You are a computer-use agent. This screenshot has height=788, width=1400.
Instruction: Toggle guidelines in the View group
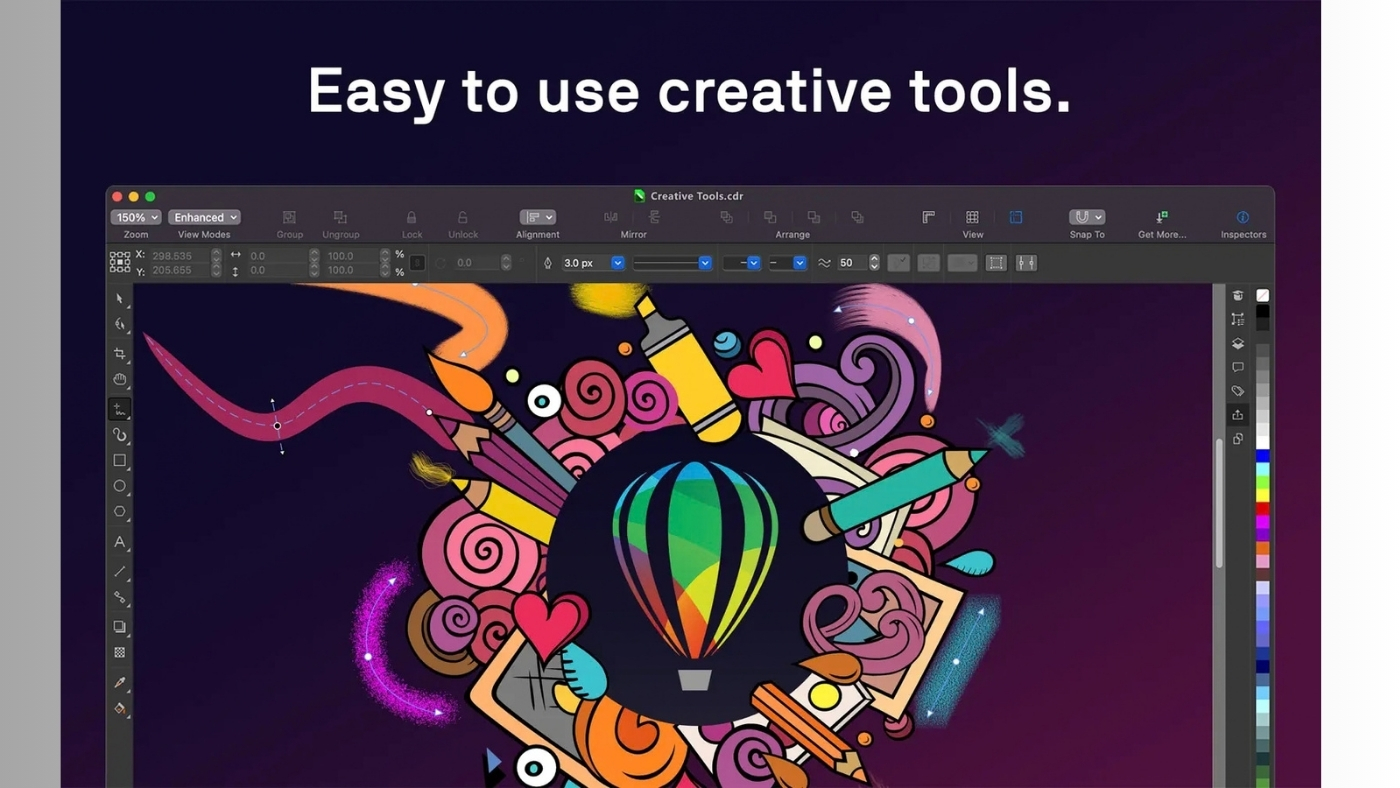click(1015, 217)
